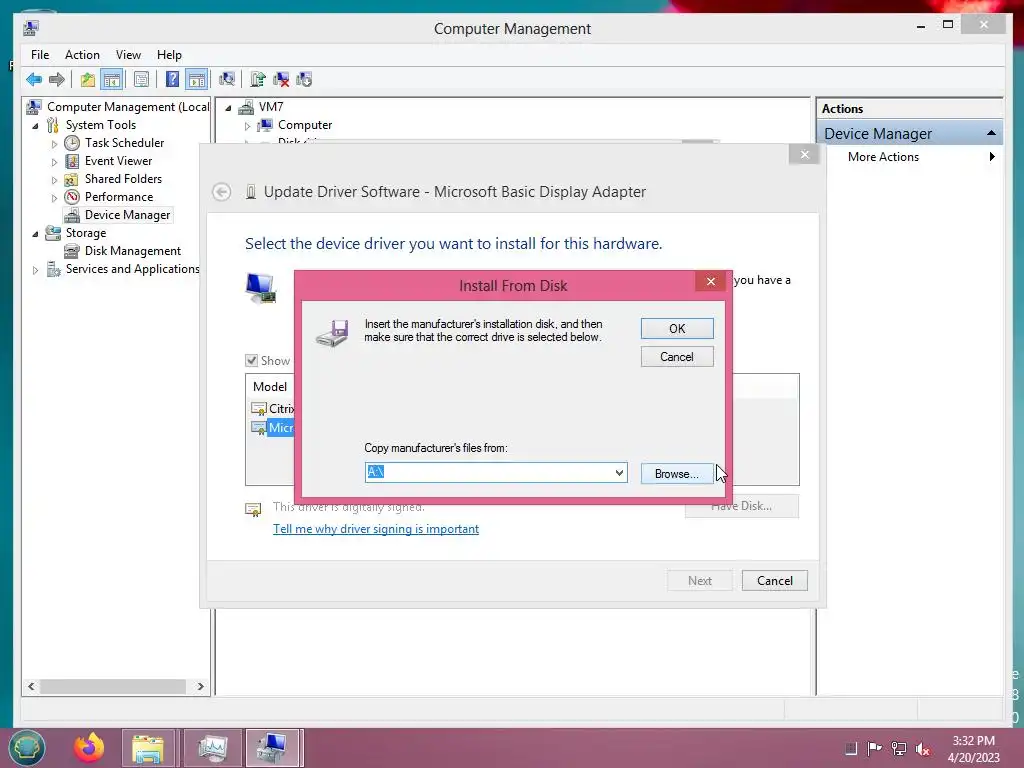Expand the Computer device category
This screenshot has width=1024, height=768.
[x=248, y=126]
